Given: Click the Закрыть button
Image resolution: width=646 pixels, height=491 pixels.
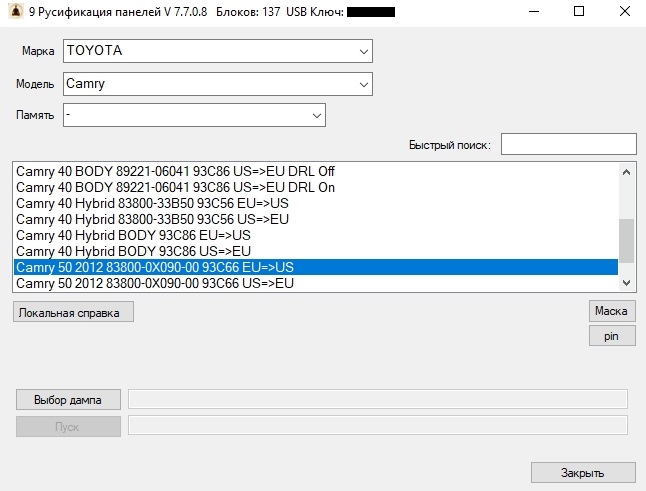Looking at the screenshot, I should click(x=583, y=472).
